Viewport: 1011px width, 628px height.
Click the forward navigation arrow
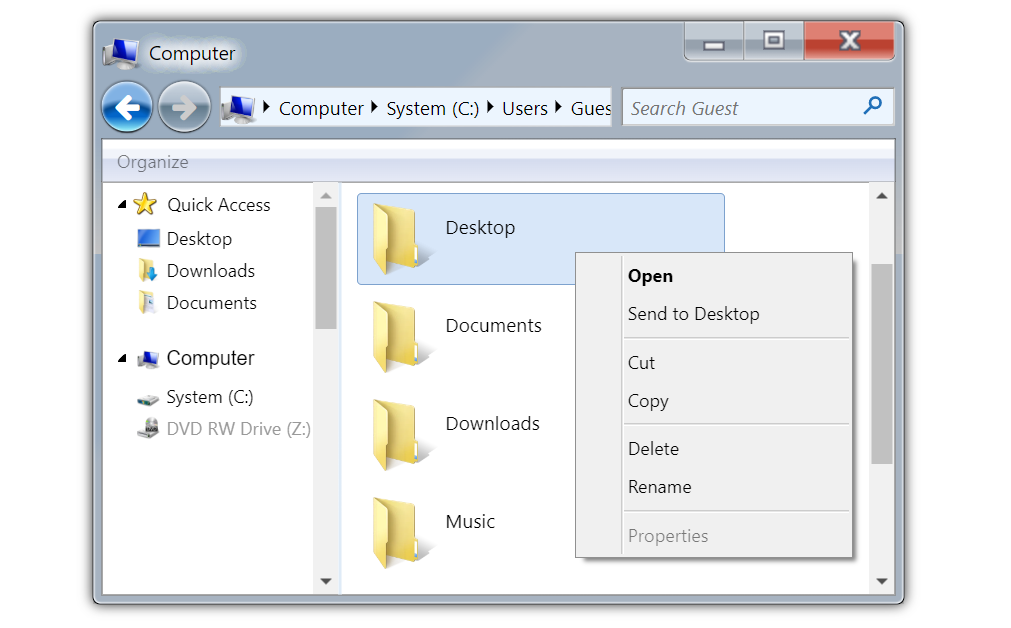184,107
